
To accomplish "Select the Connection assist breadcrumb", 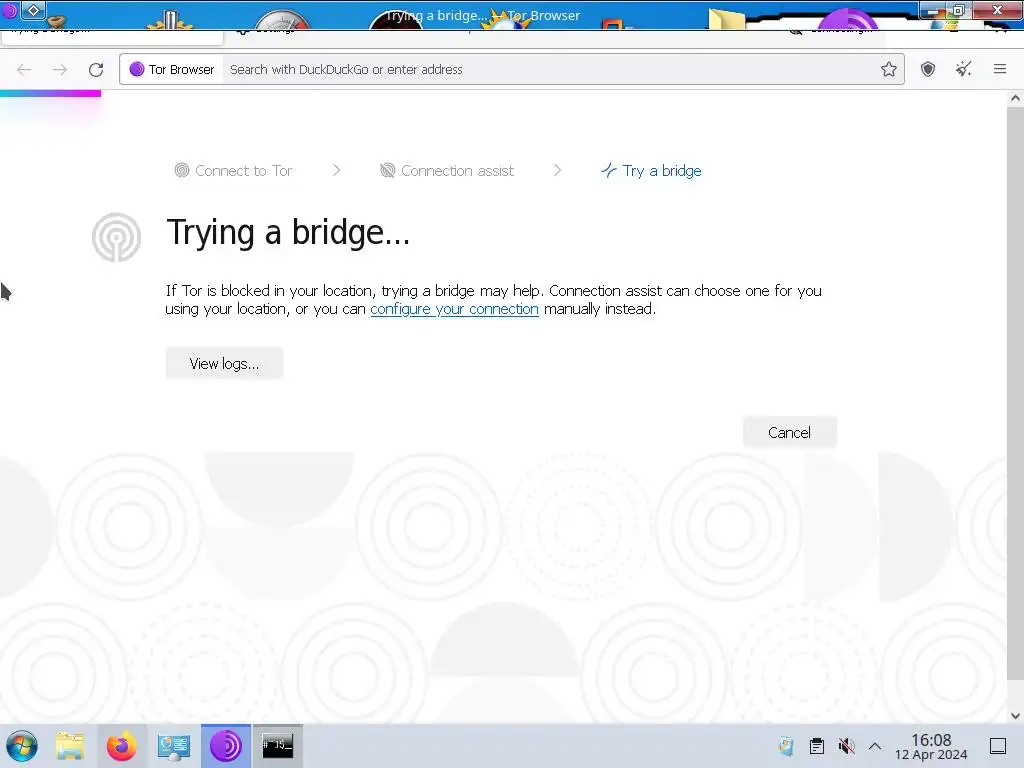I will point(447,170).
